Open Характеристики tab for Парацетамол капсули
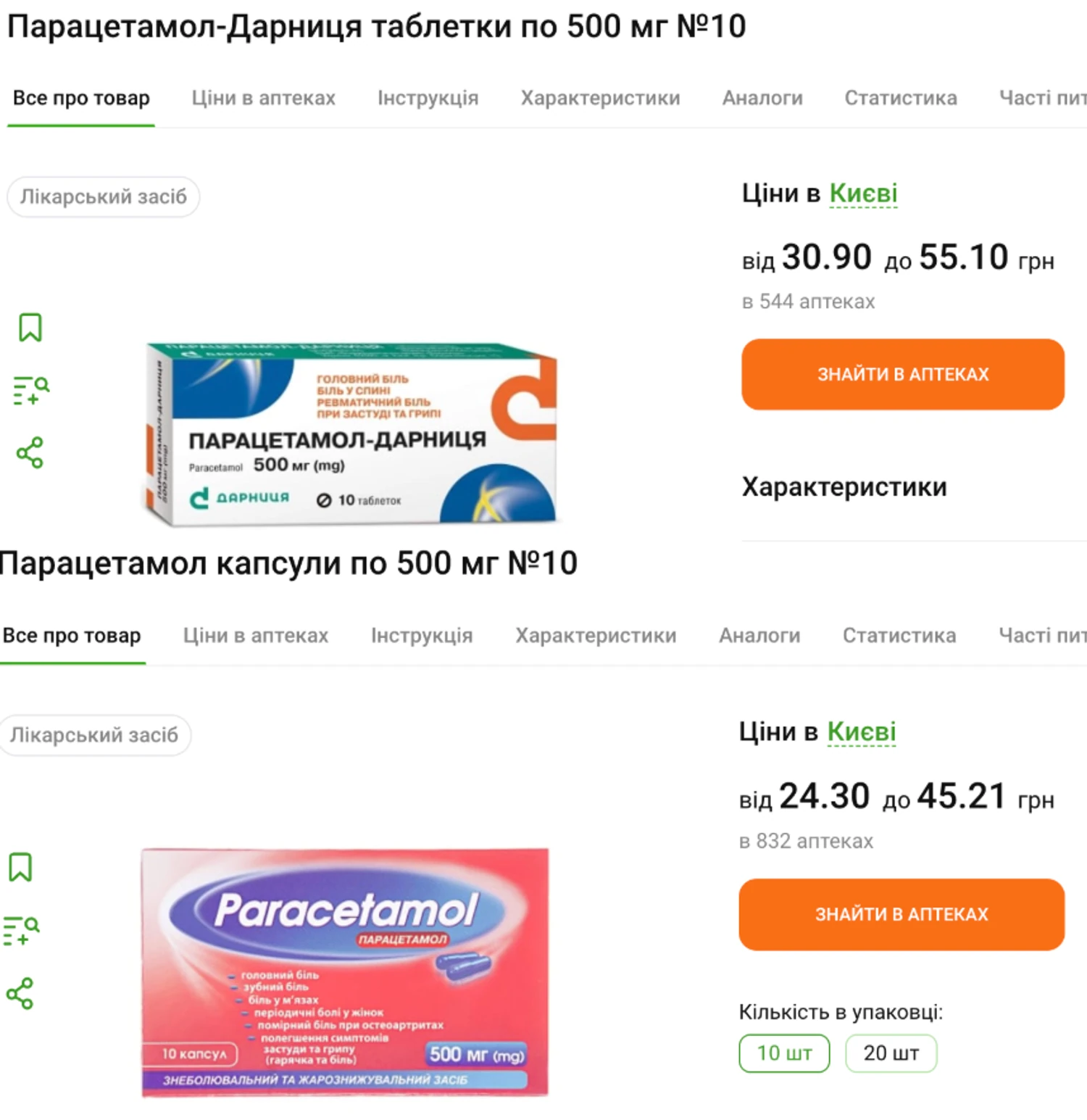The width and height of the screenshot is (1087, 1120). 596,636
